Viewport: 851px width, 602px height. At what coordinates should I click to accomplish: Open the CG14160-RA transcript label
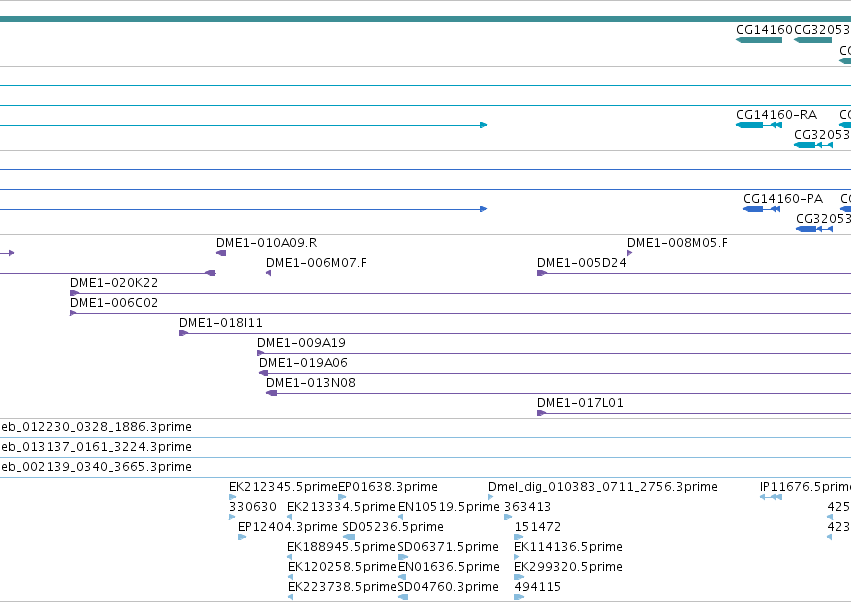(x=776, y=115)
